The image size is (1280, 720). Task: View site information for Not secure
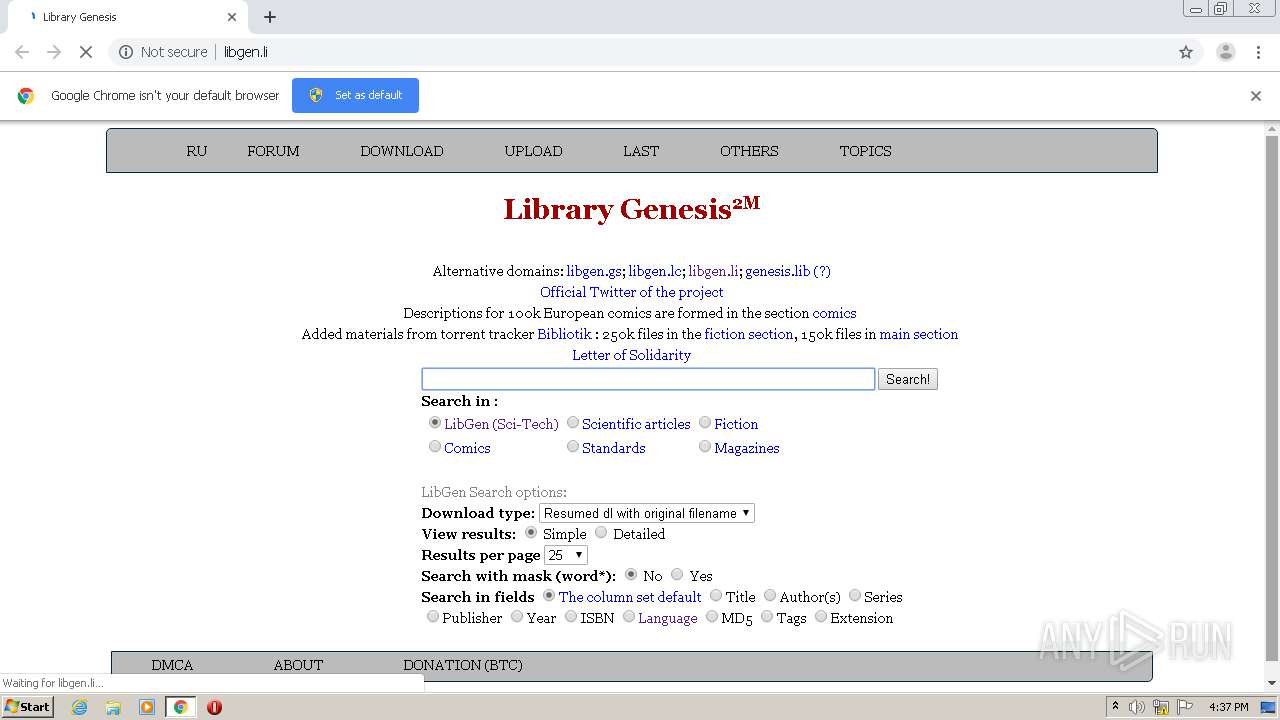pyautogui.click(x=163, y=52)
